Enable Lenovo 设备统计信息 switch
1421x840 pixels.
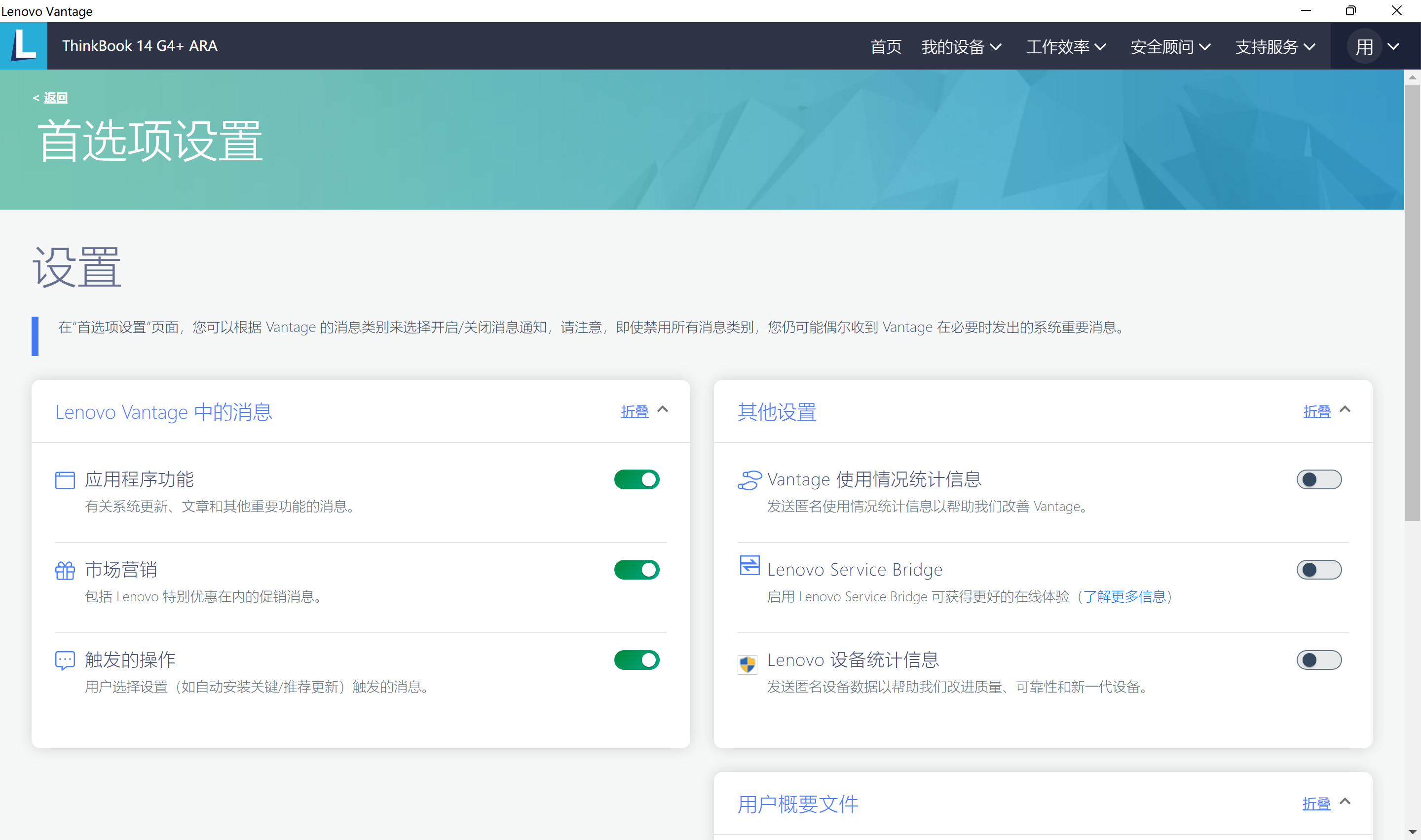click(x=1319, y=660)
